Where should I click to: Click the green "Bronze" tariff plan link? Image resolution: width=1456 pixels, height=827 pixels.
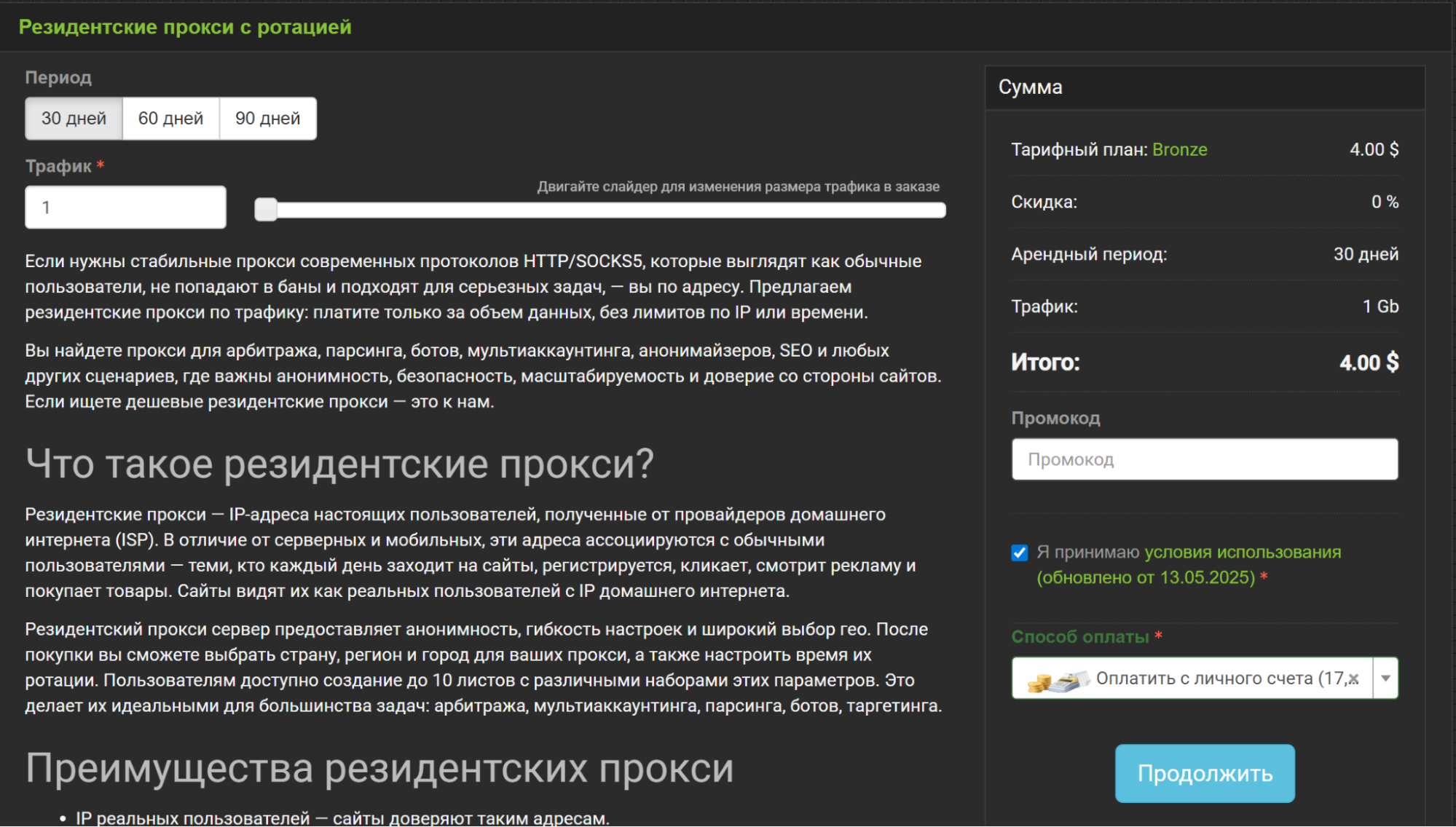point(1179,149)
